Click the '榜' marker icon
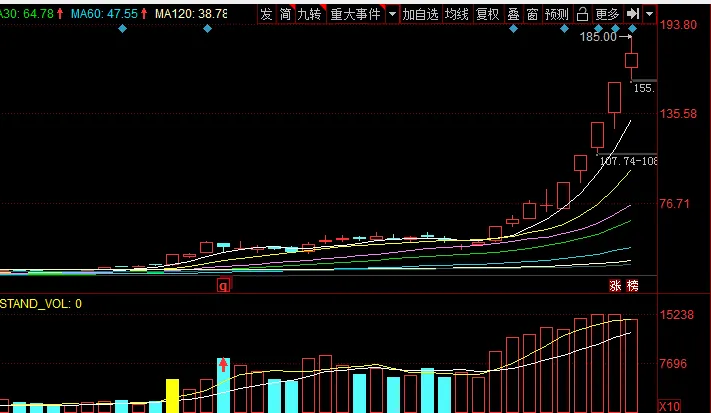 (x=631, y=286)
